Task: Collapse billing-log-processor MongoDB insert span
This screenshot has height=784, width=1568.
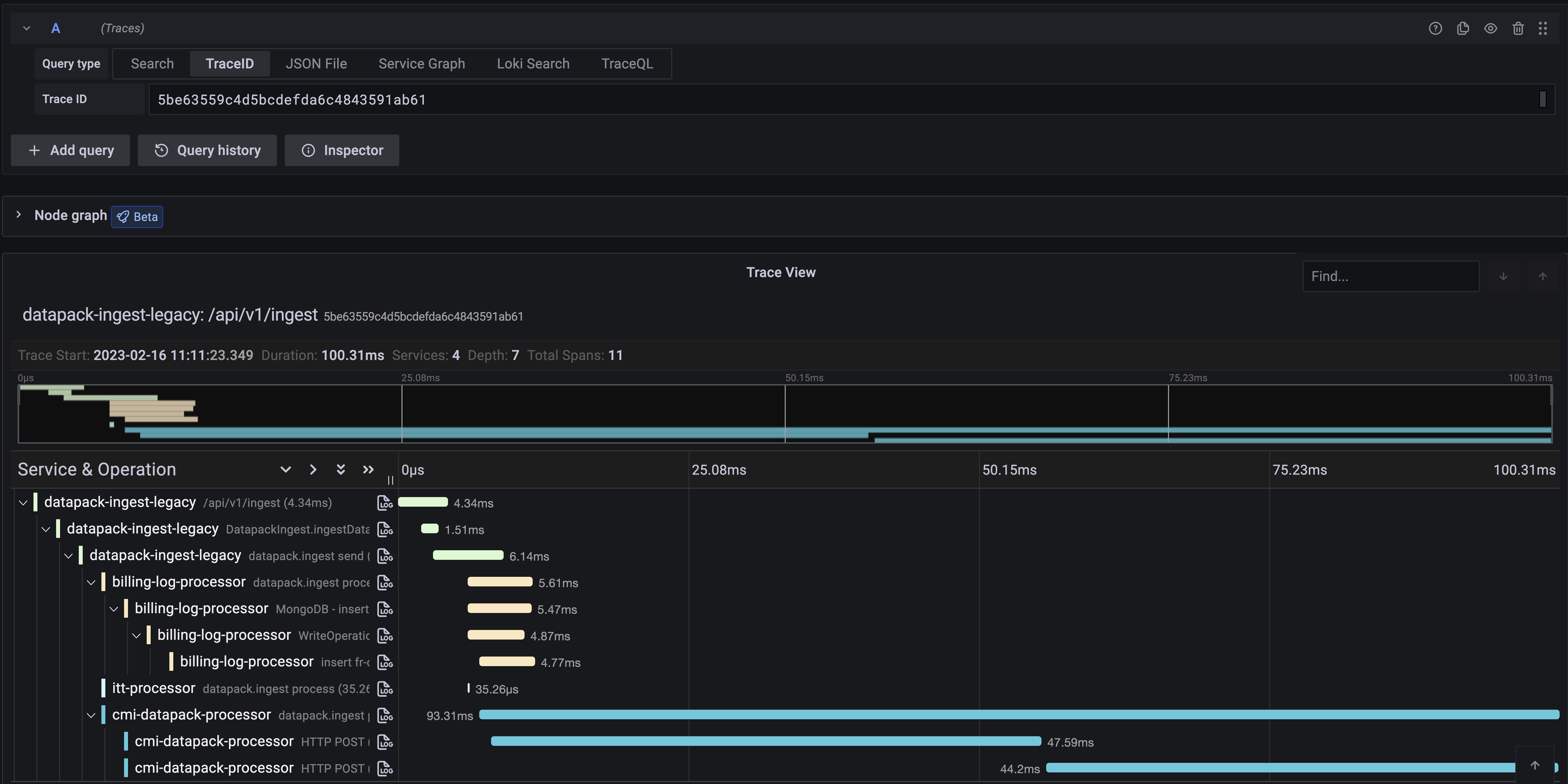Action: [114, 609]
